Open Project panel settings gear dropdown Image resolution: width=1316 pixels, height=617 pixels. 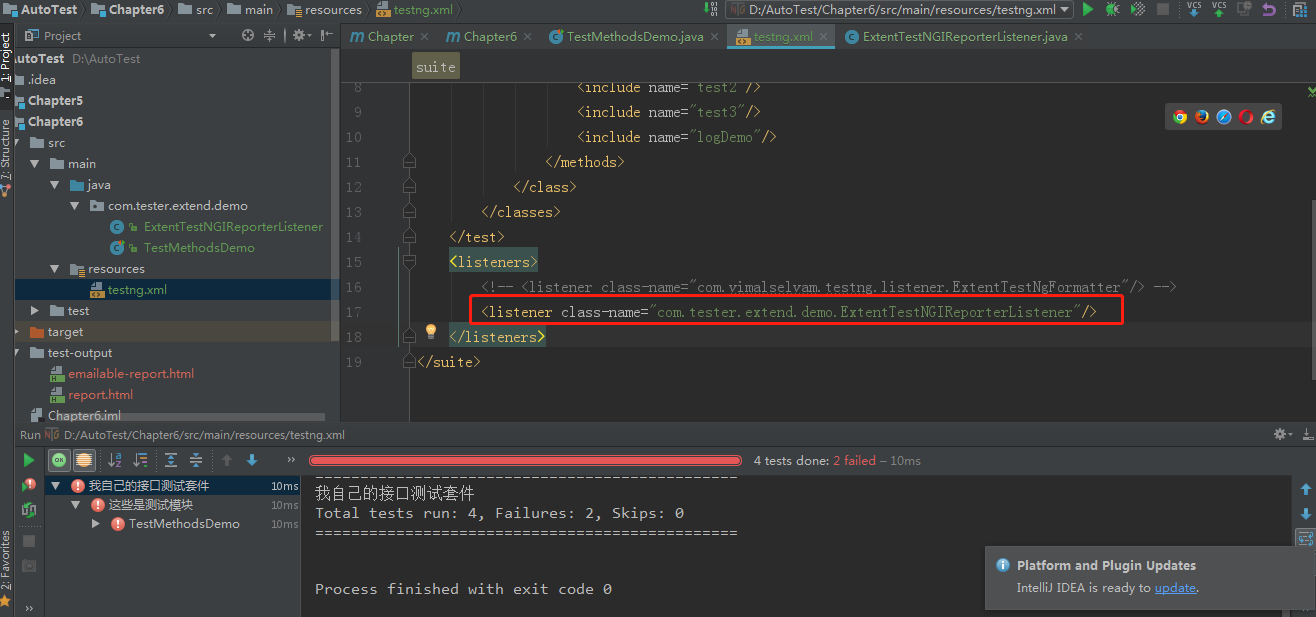[x=300, y=35]
